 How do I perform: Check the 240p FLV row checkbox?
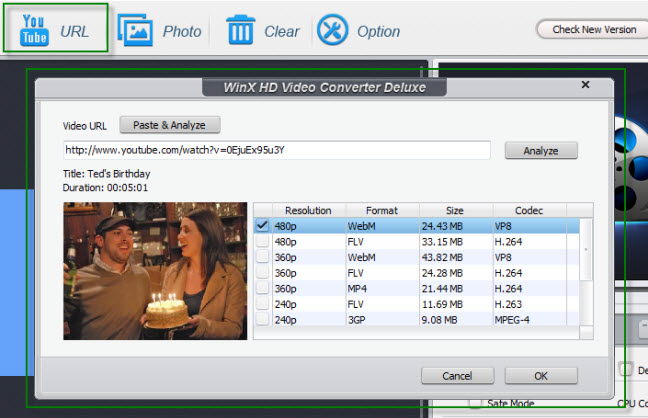[x=262, y=304]
